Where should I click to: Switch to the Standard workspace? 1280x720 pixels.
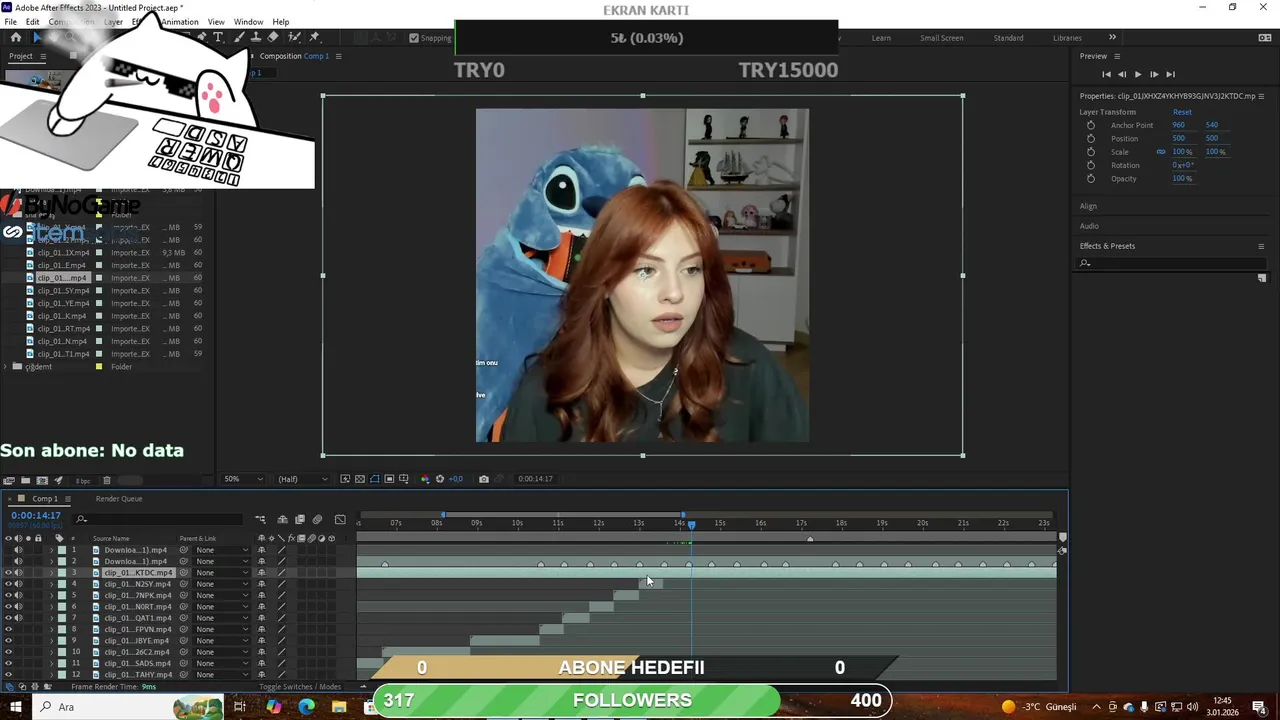click(x=1008, y=38)
